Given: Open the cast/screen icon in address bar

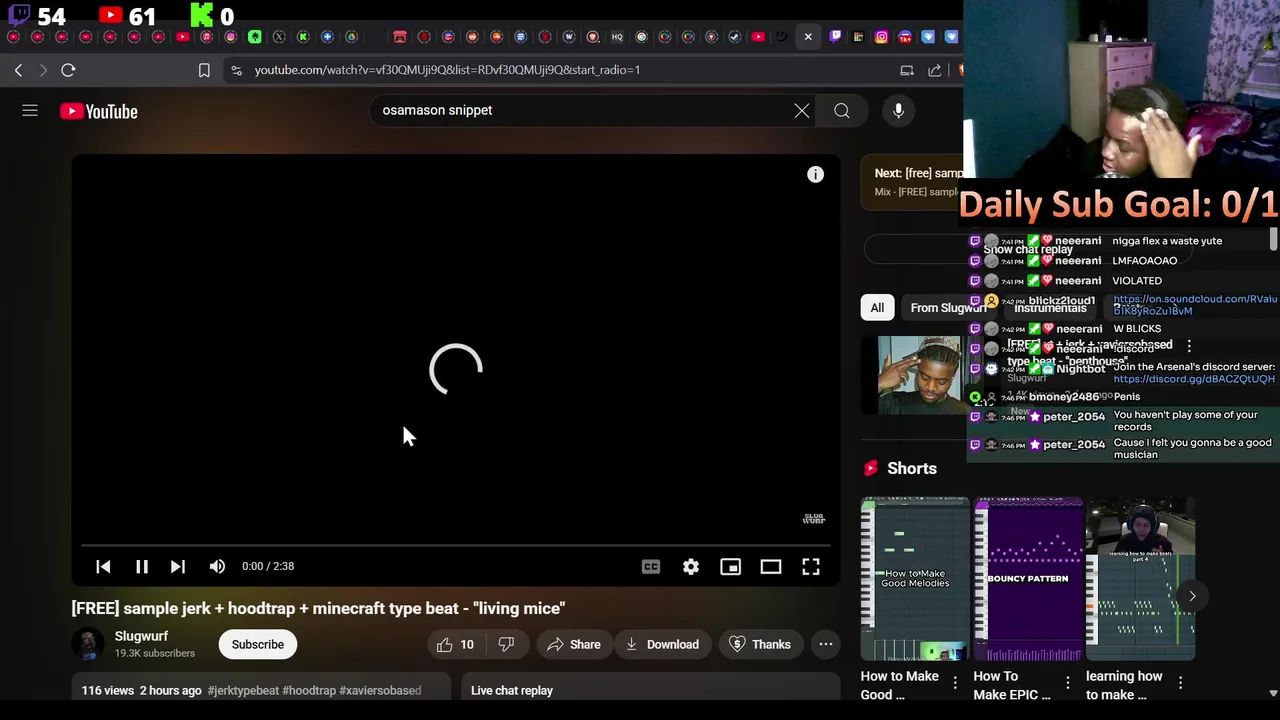Looking at the screenshot, I should [x=907, y=70].
